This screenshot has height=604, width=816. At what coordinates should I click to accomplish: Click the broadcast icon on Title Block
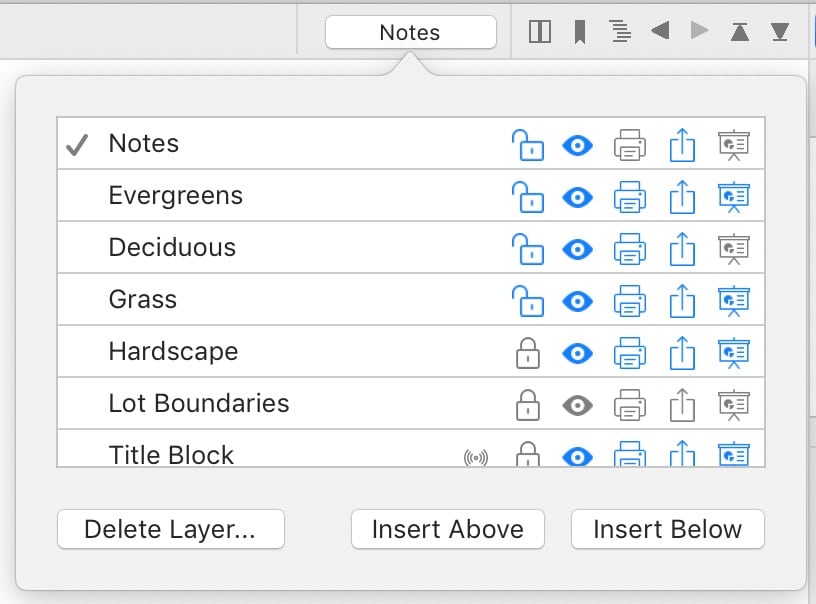coord(476,457)
